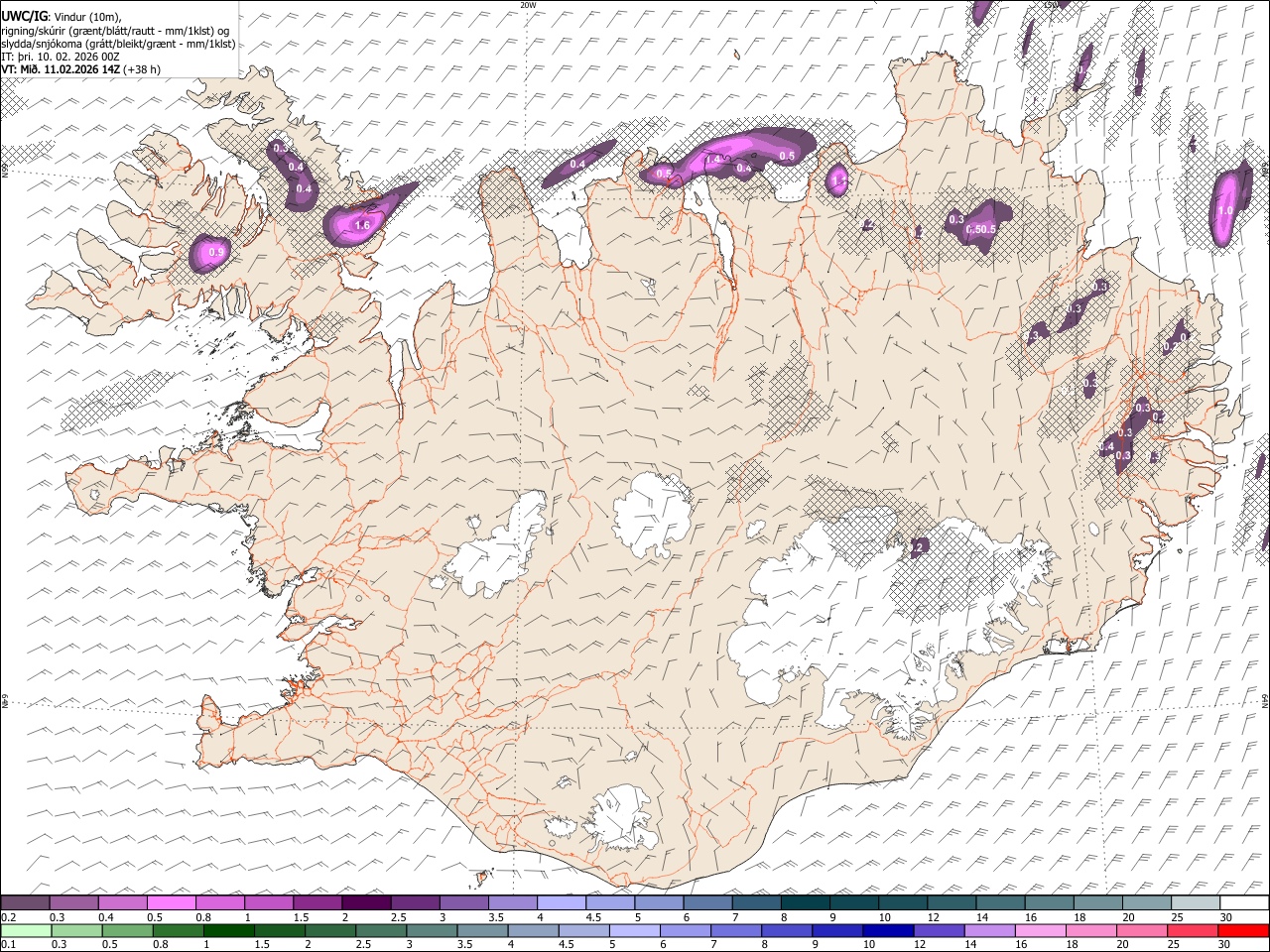Click the 'VT: Mið. 11.02.2026 14Z (+38 h)' line
Viewport: 1270px width, 952px height.
[80, 69]
